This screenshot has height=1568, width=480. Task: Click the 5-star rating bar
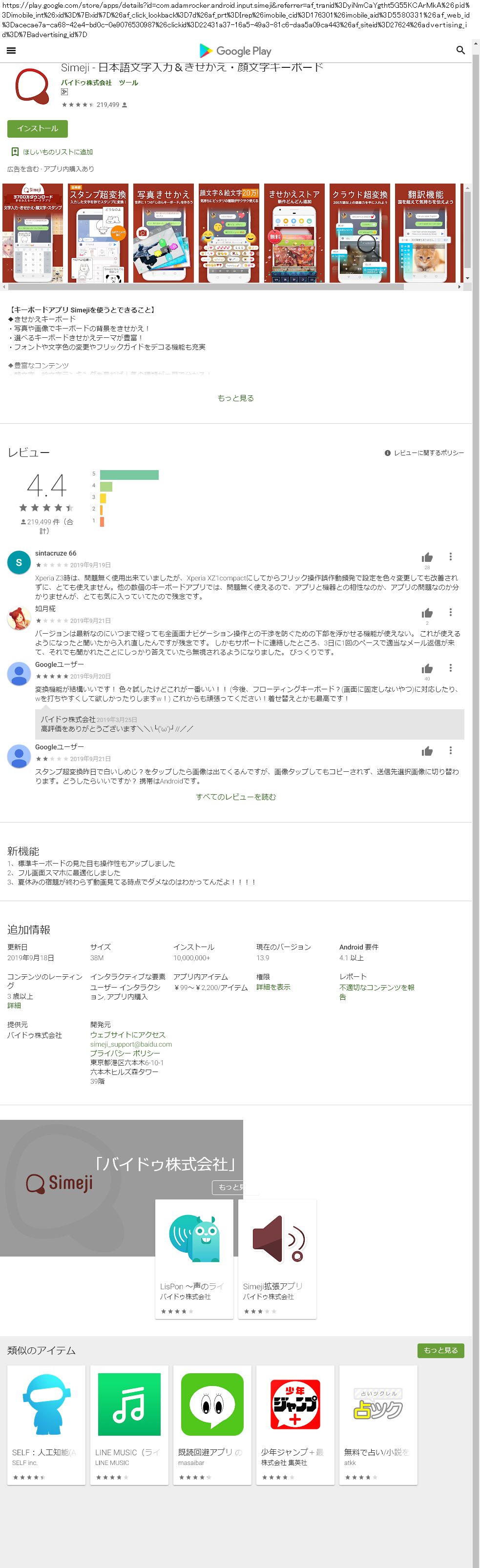129,475
